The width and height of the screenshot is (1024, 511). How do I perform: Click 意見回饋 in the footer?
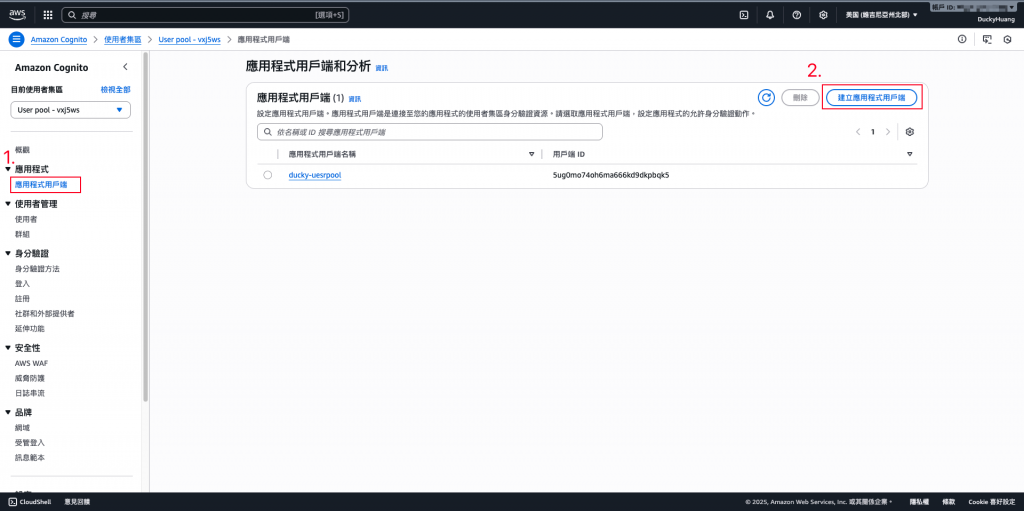(77, 502)
